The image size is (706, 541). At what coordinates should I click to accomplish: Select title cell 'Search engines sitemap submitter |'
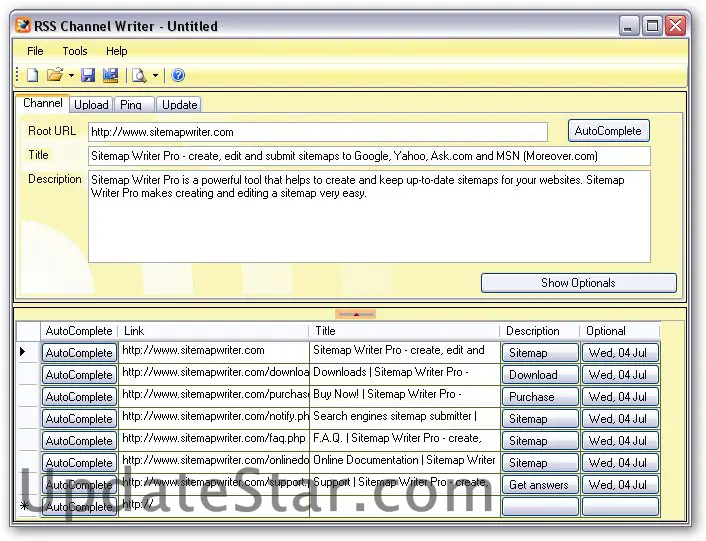coord(405,418)
